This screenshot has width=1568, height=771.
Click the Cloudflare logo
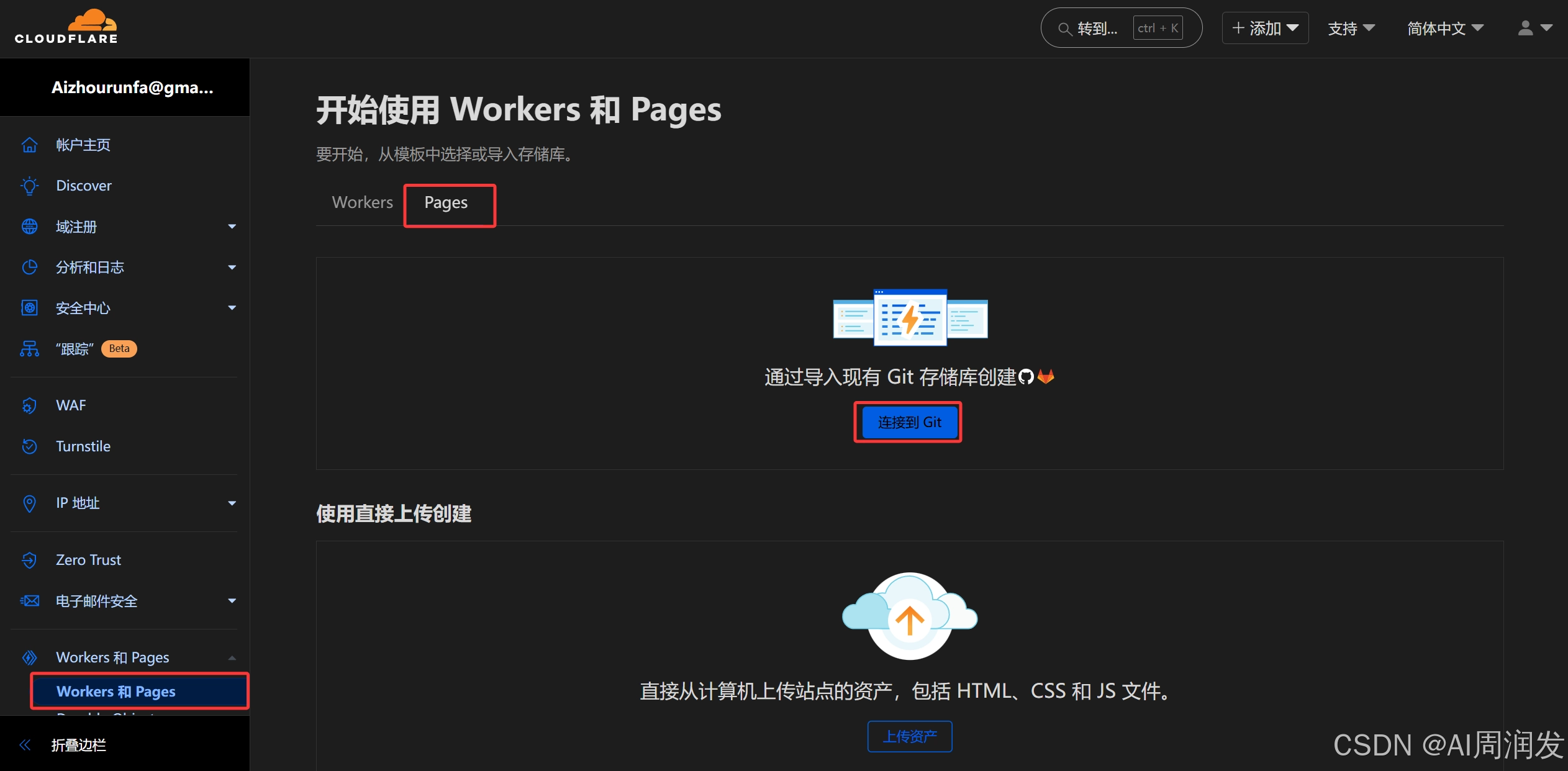coord(66,27)
